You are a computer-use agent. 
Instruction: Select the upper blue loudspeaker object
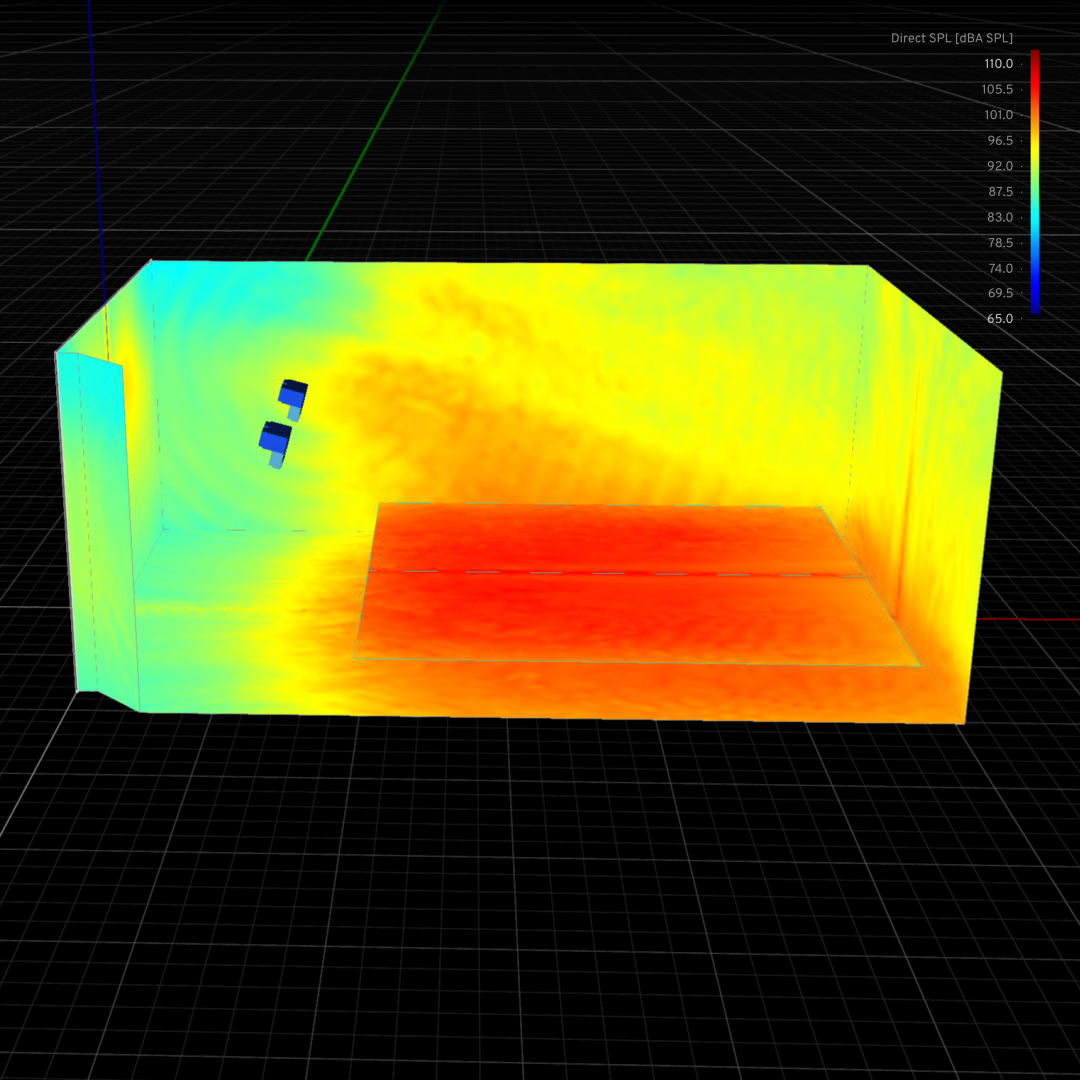[292, 394]
